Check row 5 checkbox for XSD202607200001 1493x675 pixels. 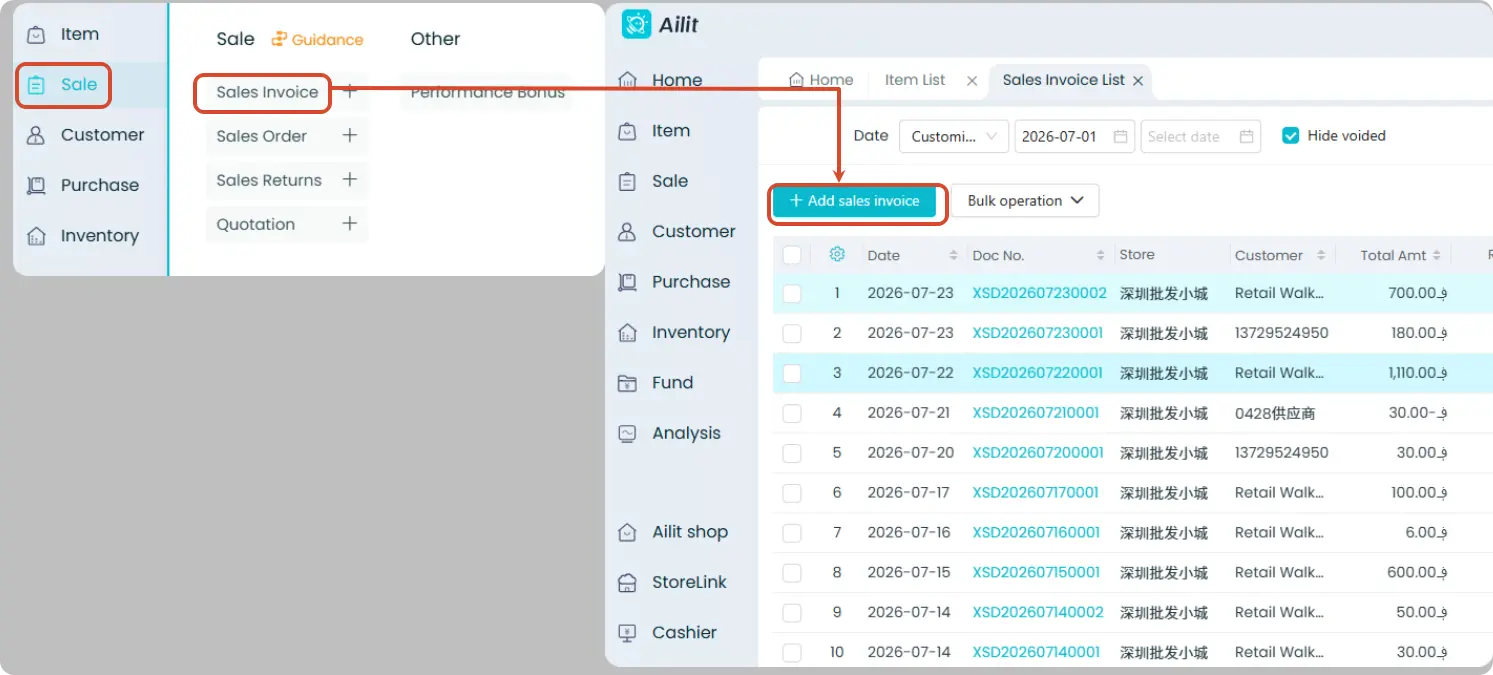click(x=792, y=453)
